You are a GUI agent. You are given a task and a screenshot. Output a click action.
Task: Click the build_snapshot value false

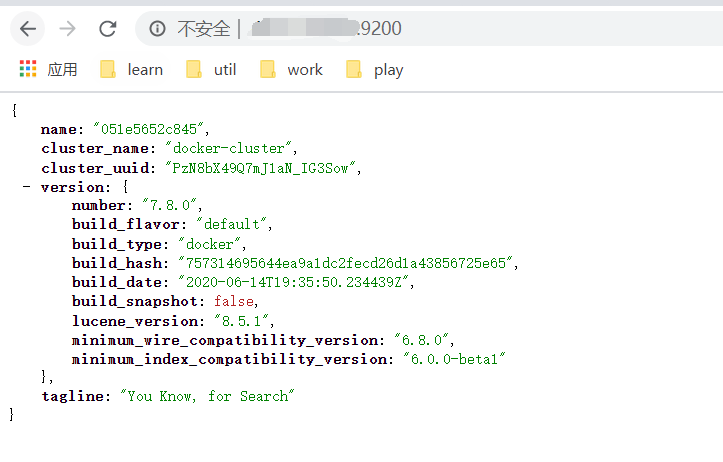[x=234, y=301]
